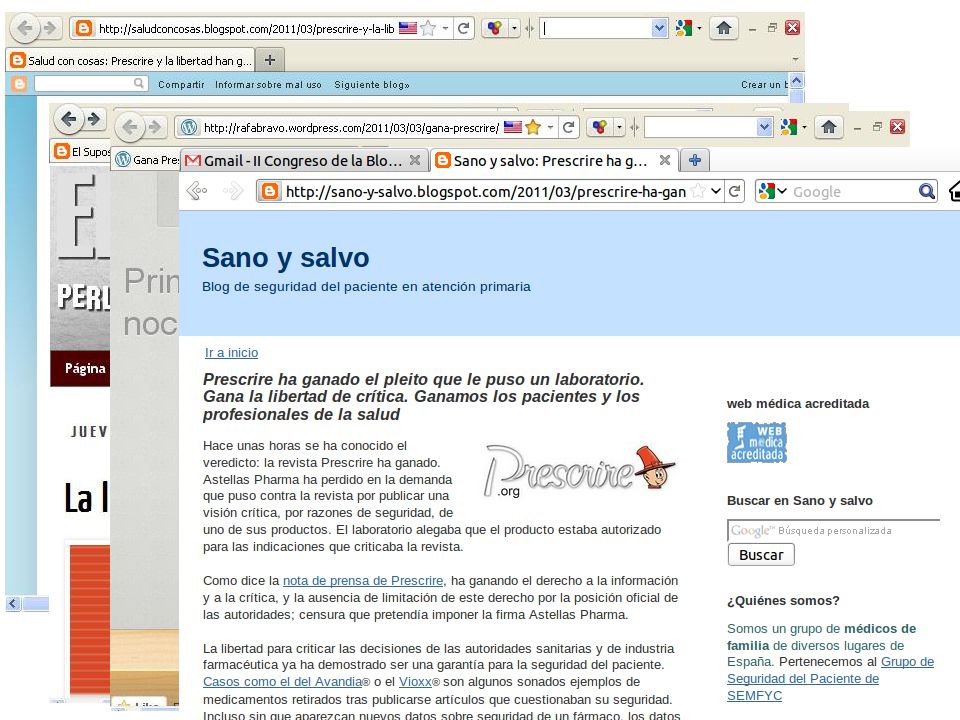Close the Sano y salvo tab
The image size is (960, 720).
665,160
